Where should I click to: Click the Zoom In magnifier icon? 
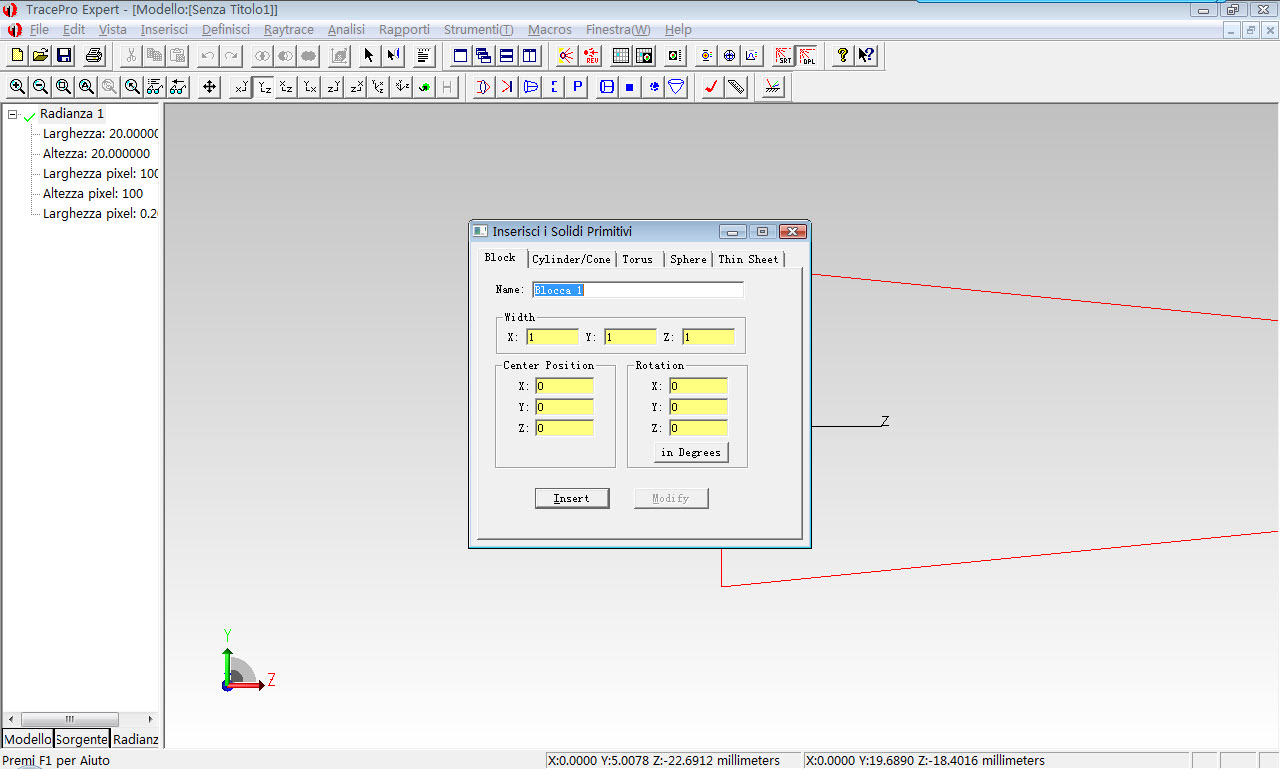coord(17,87)
